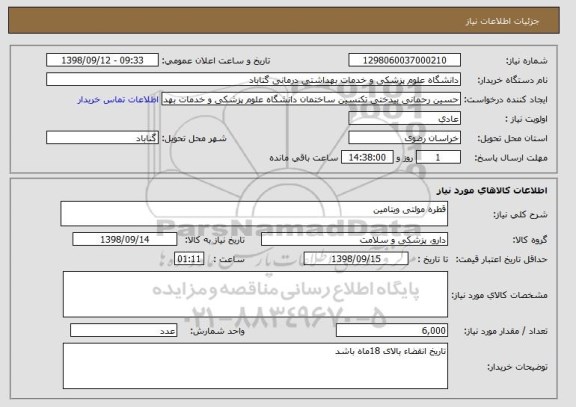Click the empty مشخصات کالای مورد نیاز text area

(x=255, y=294)
